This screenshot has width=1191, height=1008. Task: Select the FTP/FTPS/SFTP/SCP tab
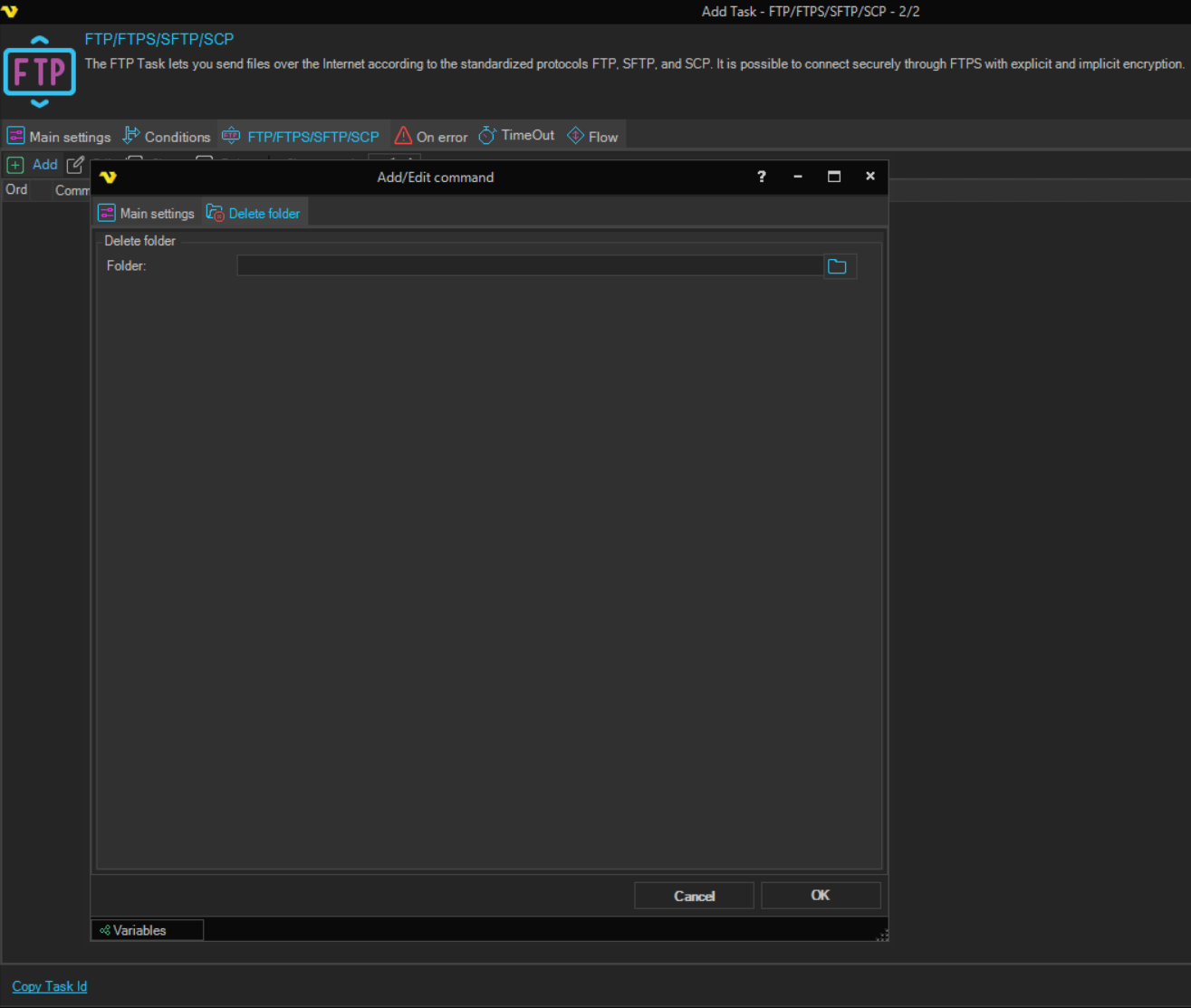click(x=302, y=137)
